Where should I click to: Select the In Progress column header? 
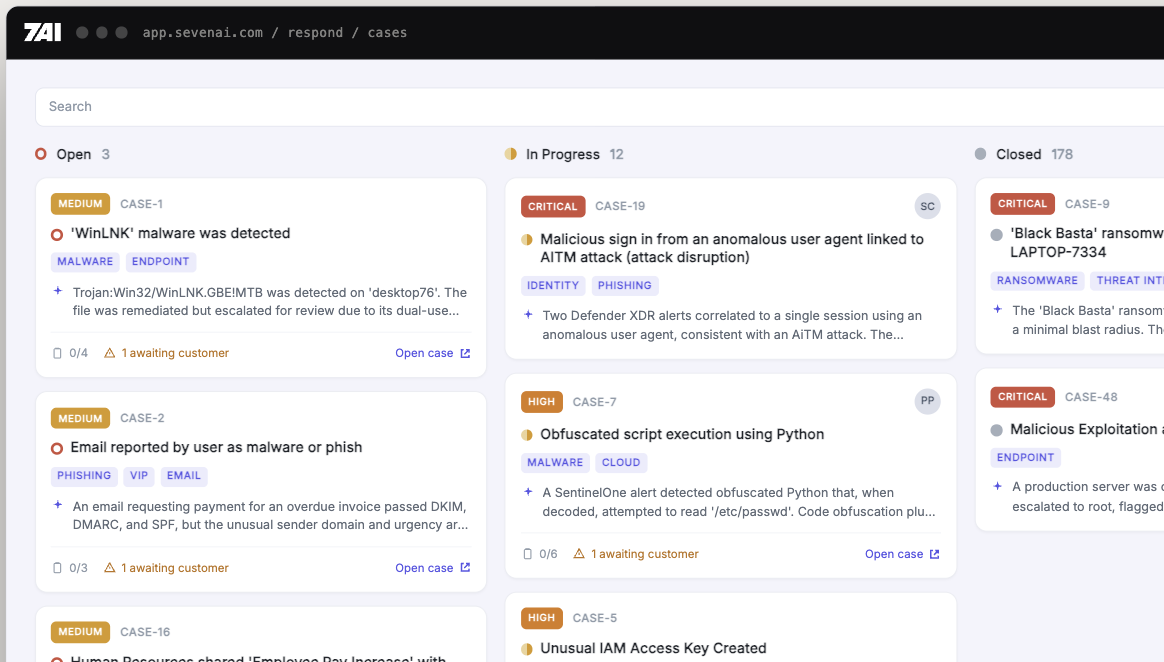[563, 154]
